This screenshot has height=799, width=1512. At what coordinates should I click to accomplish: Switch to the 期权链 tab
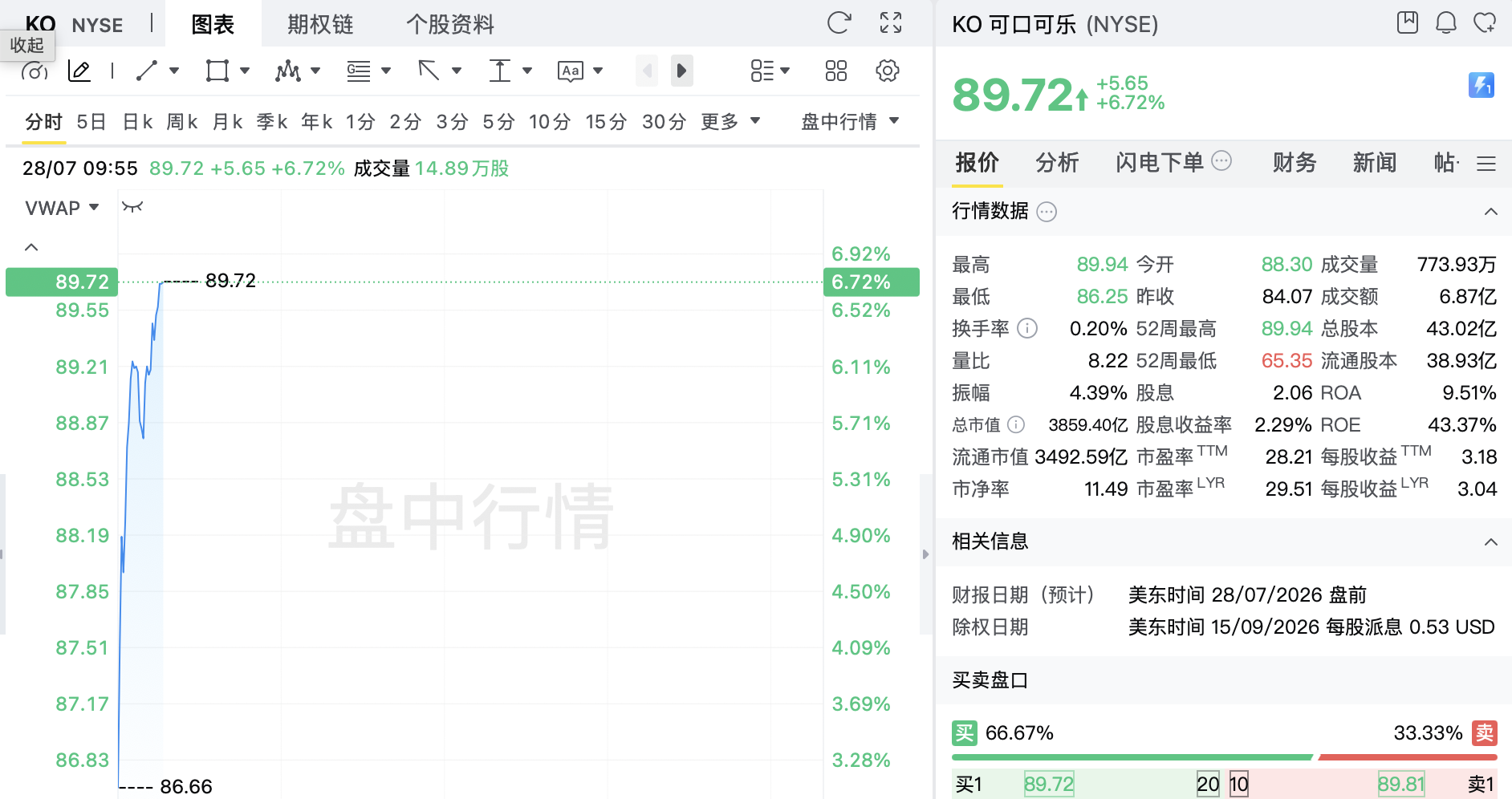click(320, 24)
